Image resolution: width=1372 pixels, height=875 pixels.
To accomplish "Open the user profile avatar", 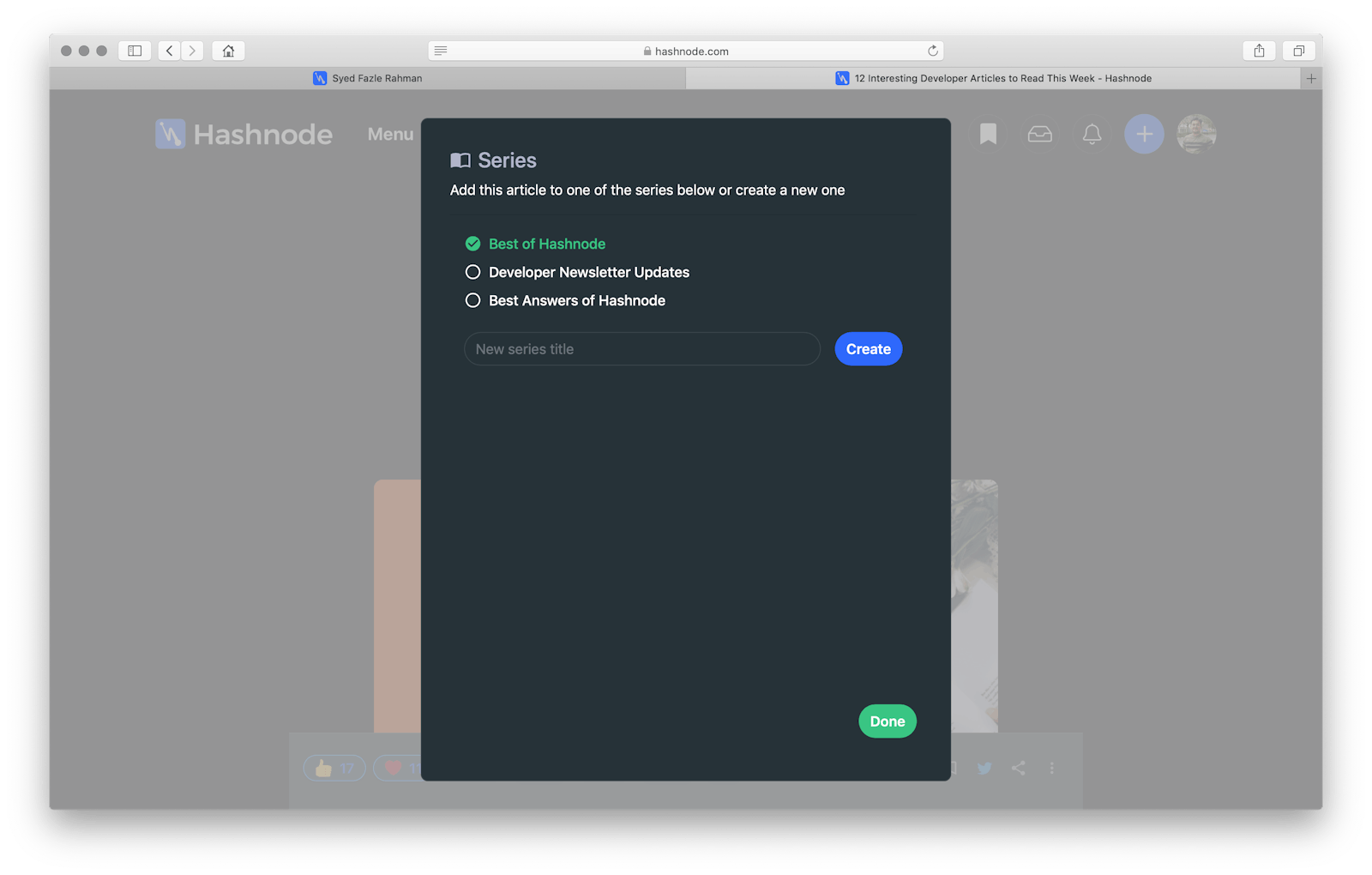I will click(1196, 134).
